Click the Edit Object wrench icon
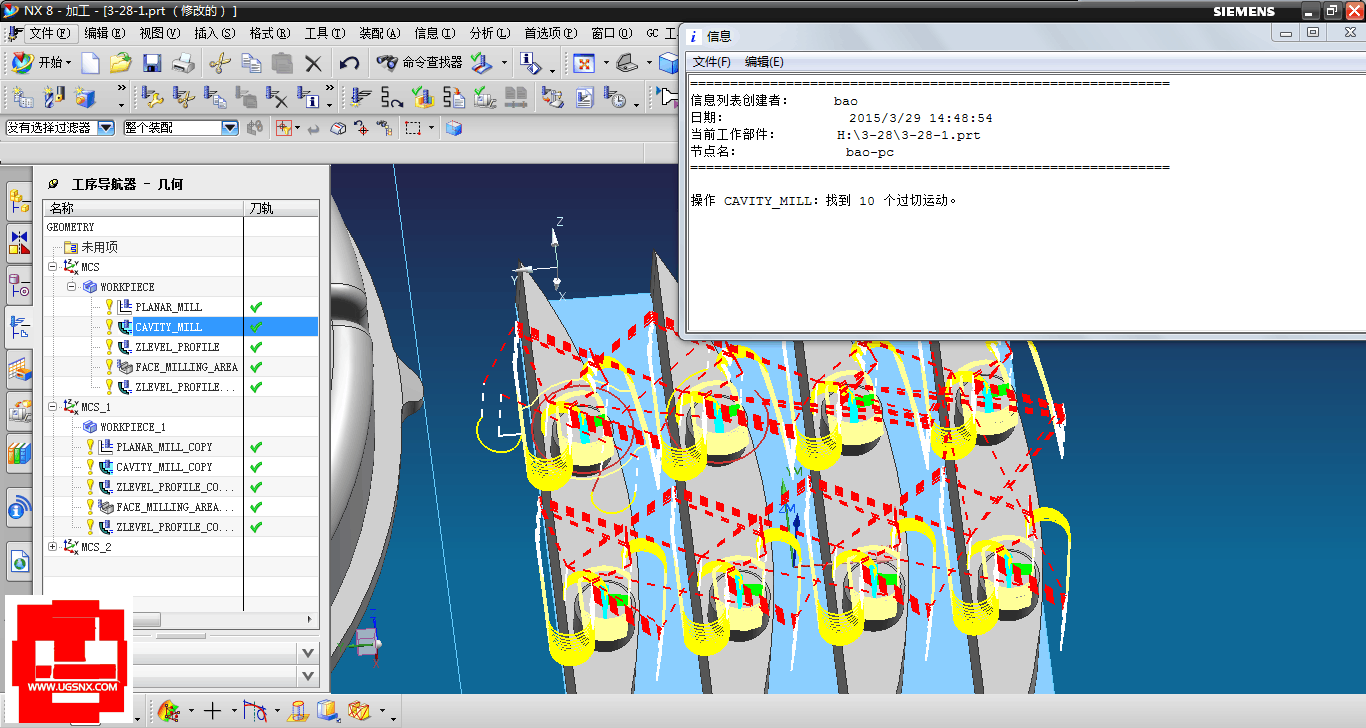 point(152,97)
